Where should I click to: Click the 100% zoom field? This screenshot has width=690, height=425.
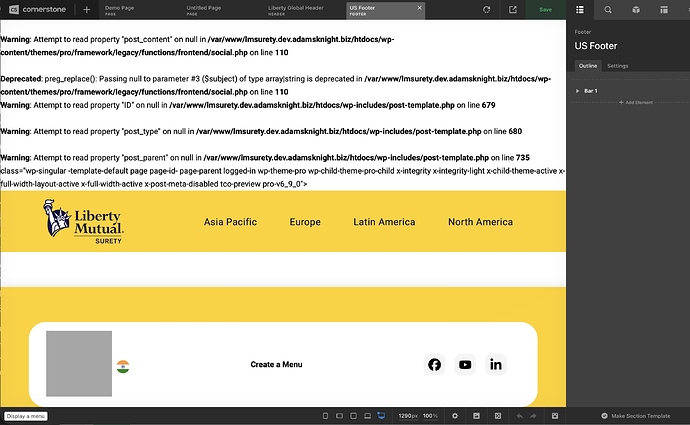[430, 416]
